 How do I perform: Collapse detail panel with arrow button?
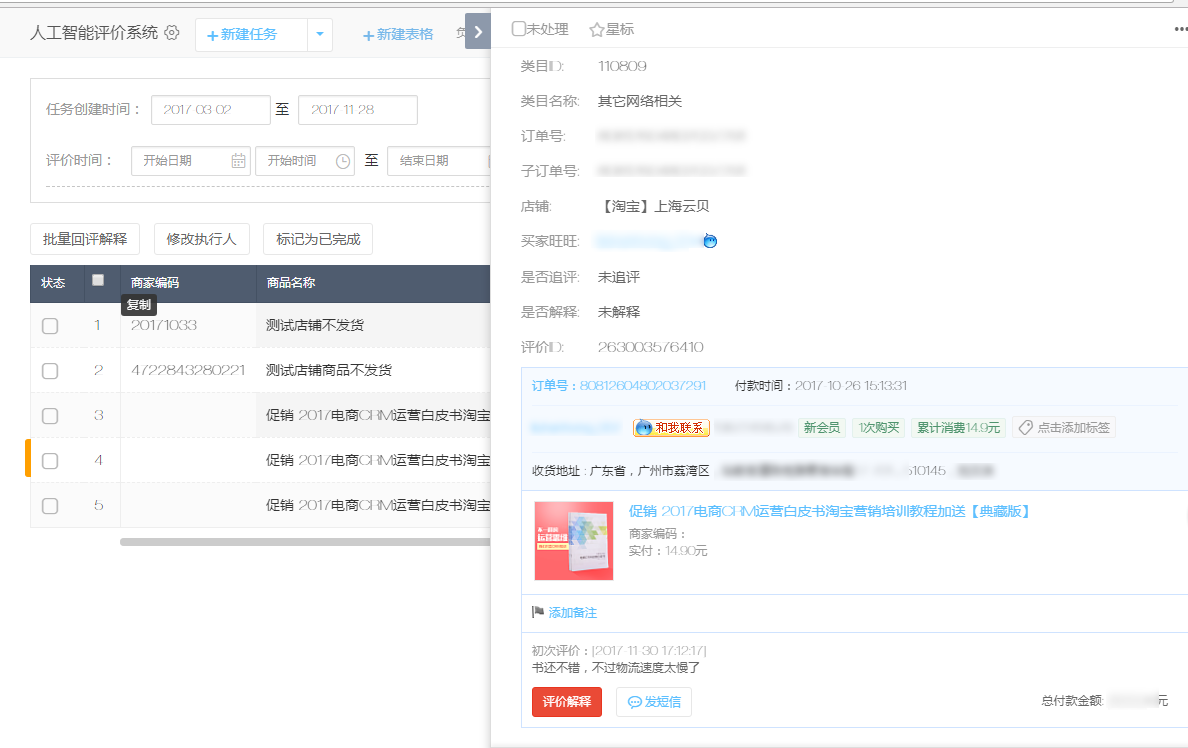(477, 32)
